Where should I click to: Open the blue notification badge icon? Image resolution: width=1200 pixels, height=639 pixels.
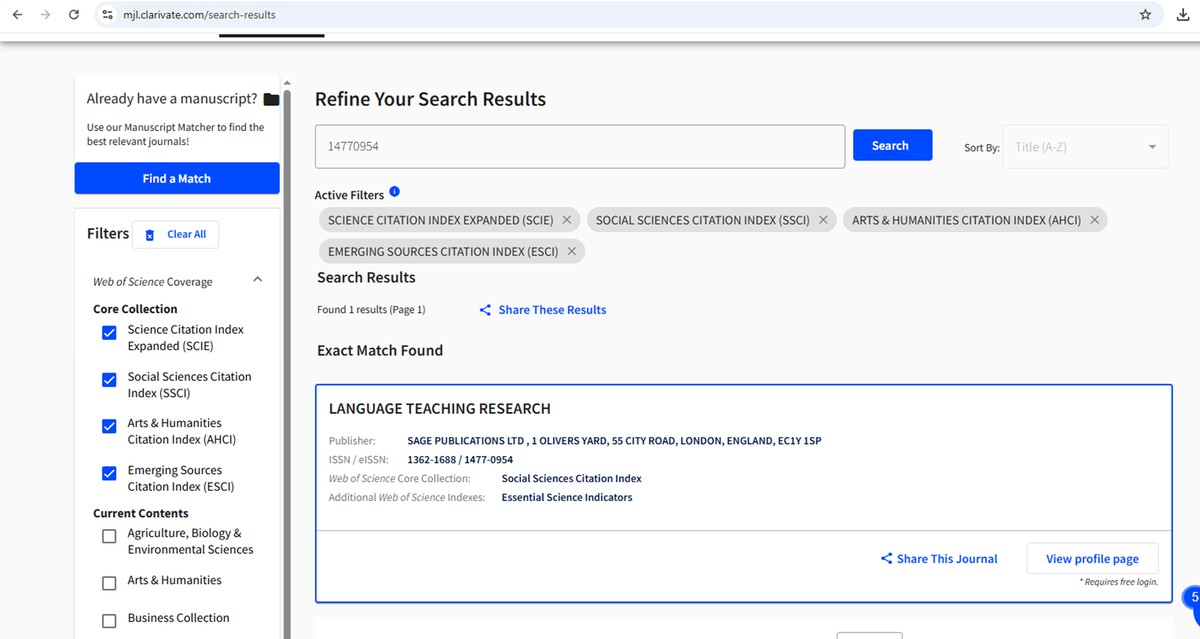tap(1191, 598)
